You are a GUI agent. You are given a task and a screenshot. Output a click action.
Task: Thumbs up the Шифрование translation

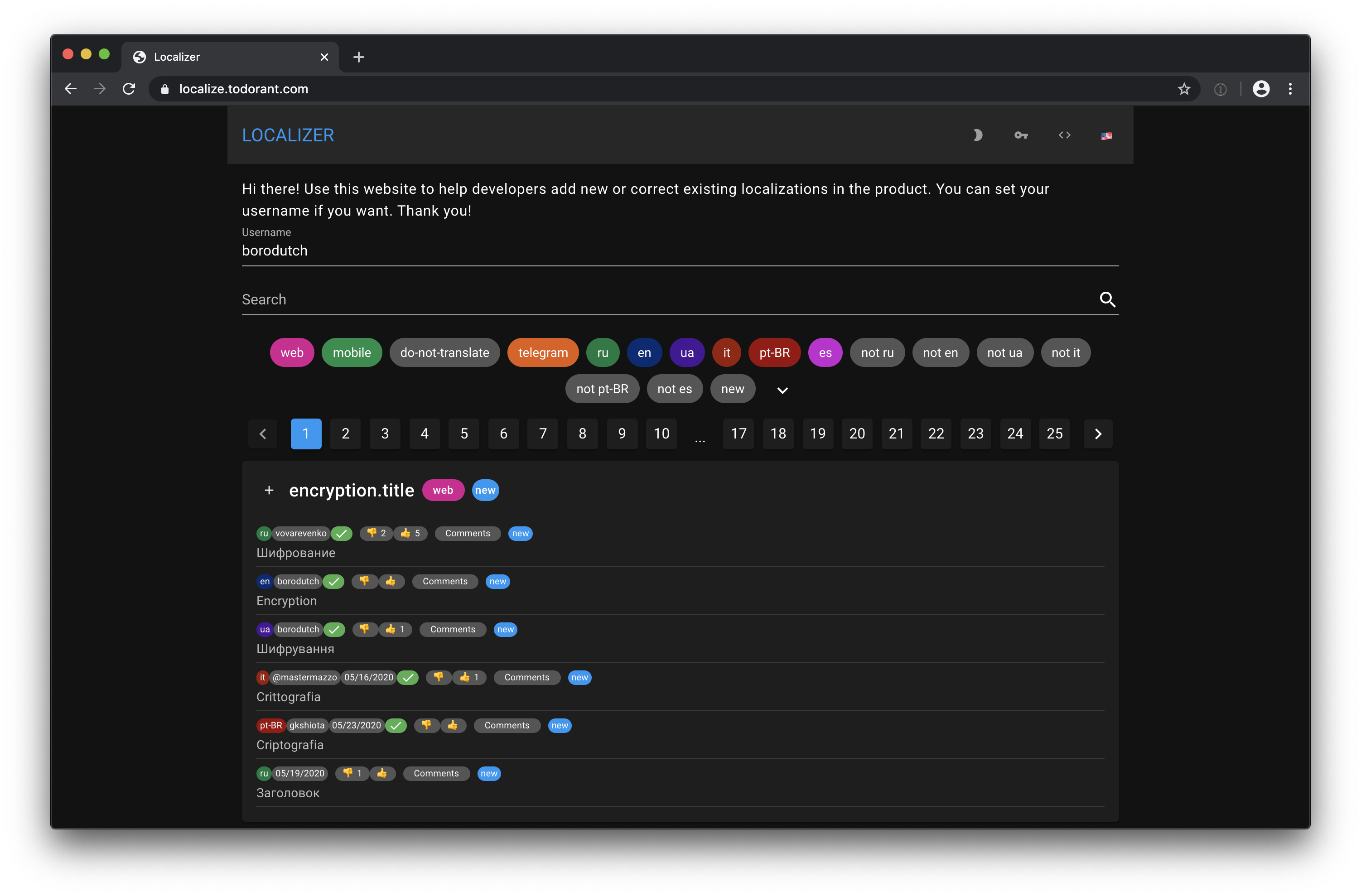(410, 533)
